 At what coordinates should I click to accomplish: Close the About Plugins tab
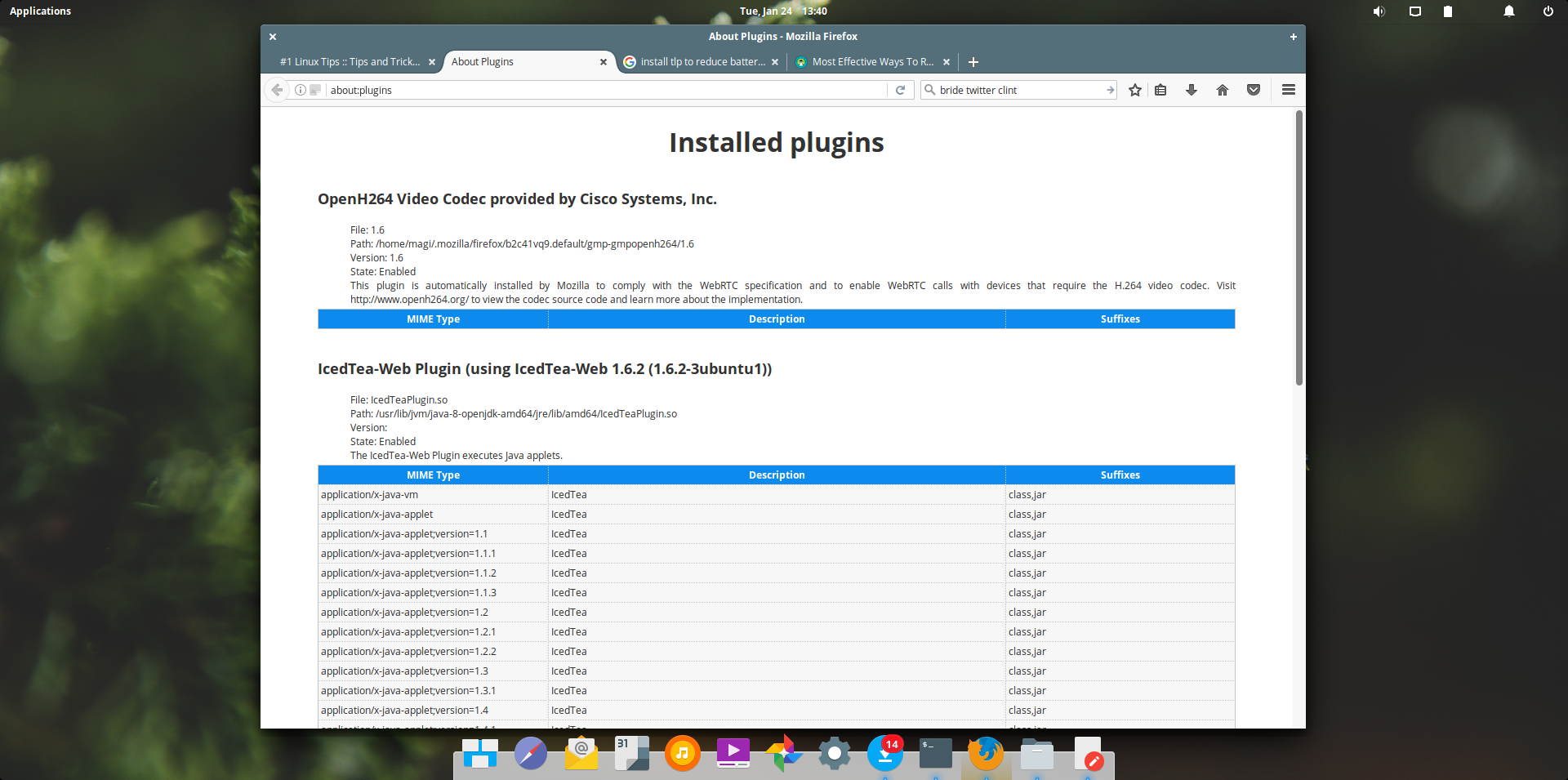pyautogui.click(x=604, y=62)
